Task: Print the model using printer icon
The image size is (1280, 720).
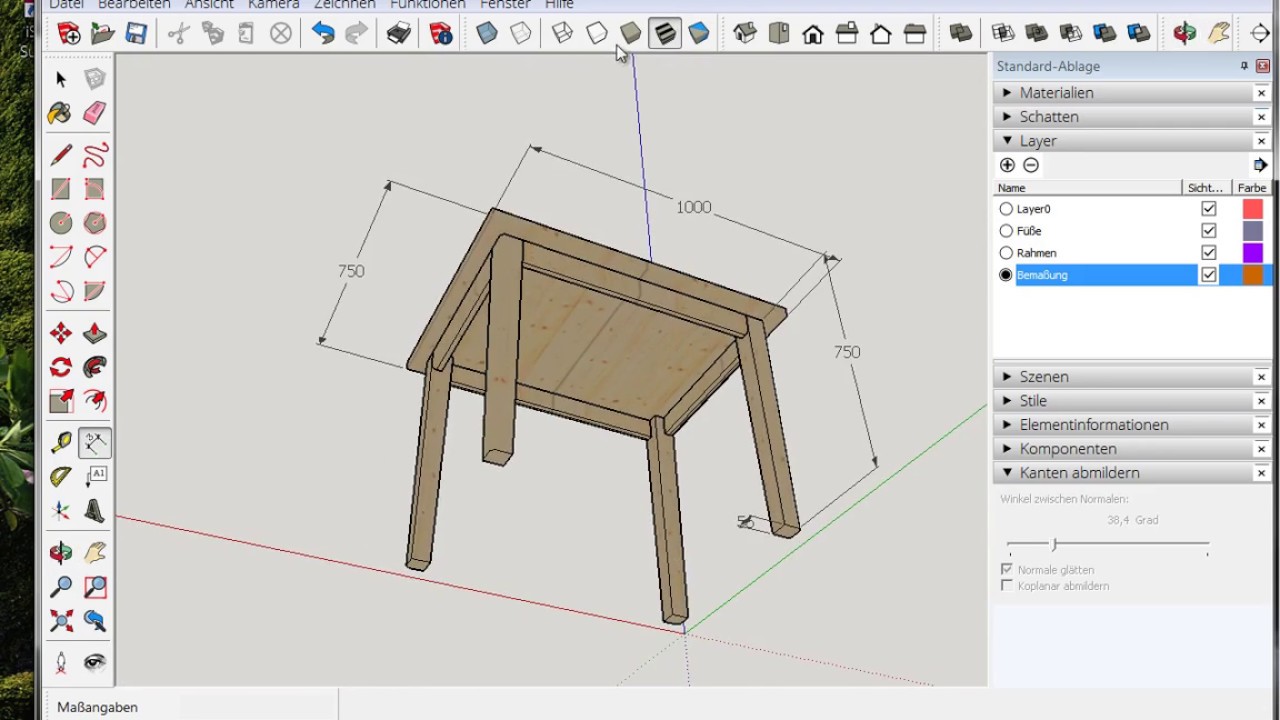Action: pos(399,34)
